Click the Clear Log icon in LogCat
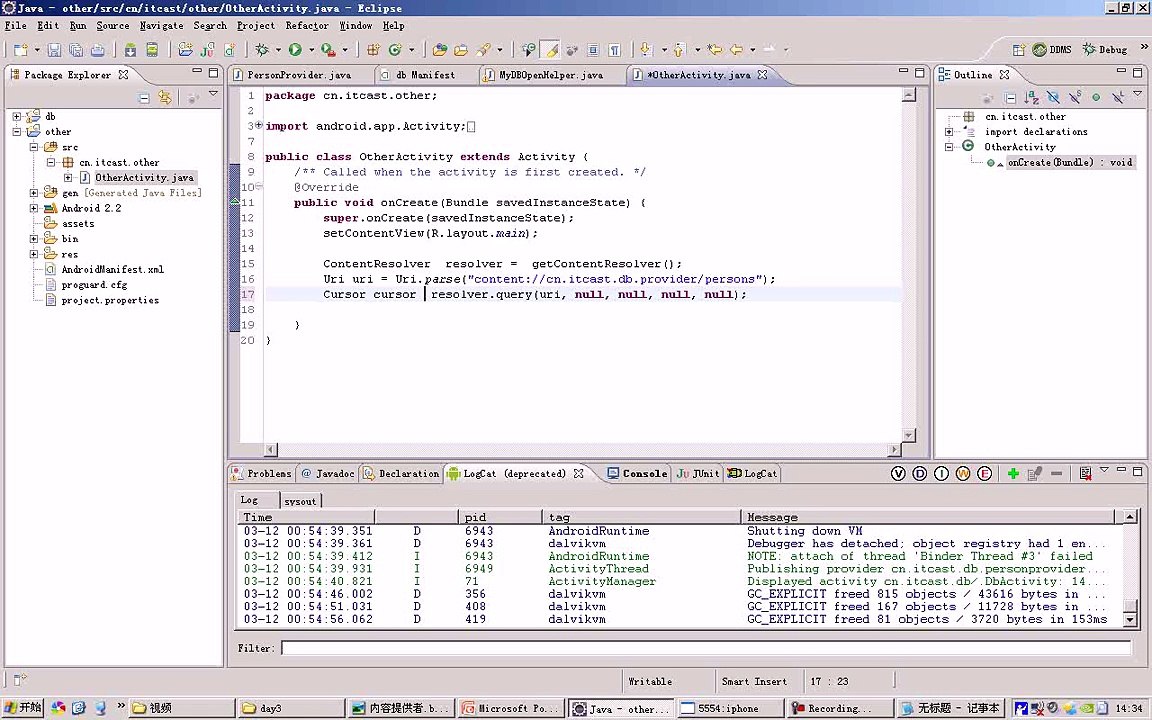The width and height of the screenshot is (1152, 720). (1085, 474)
